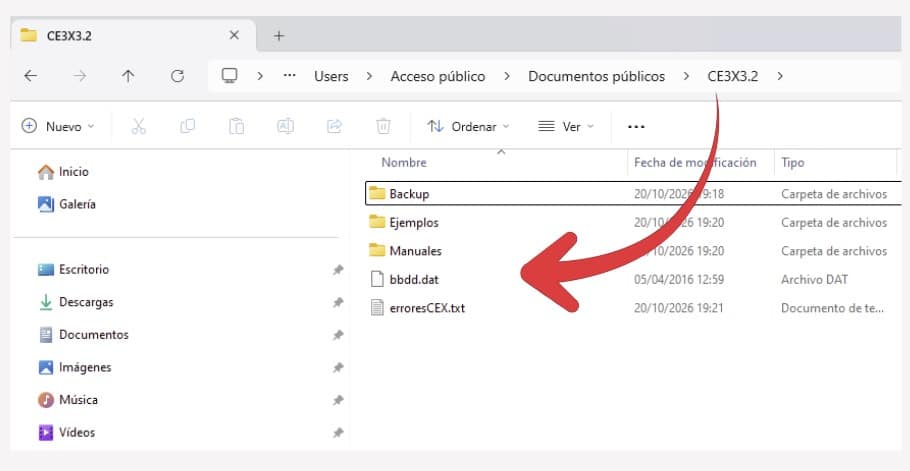Viewport: 910px width, 471px height.
Task: Refresh the current folder view
Action: pyautogui.click(x=178, y=75)
